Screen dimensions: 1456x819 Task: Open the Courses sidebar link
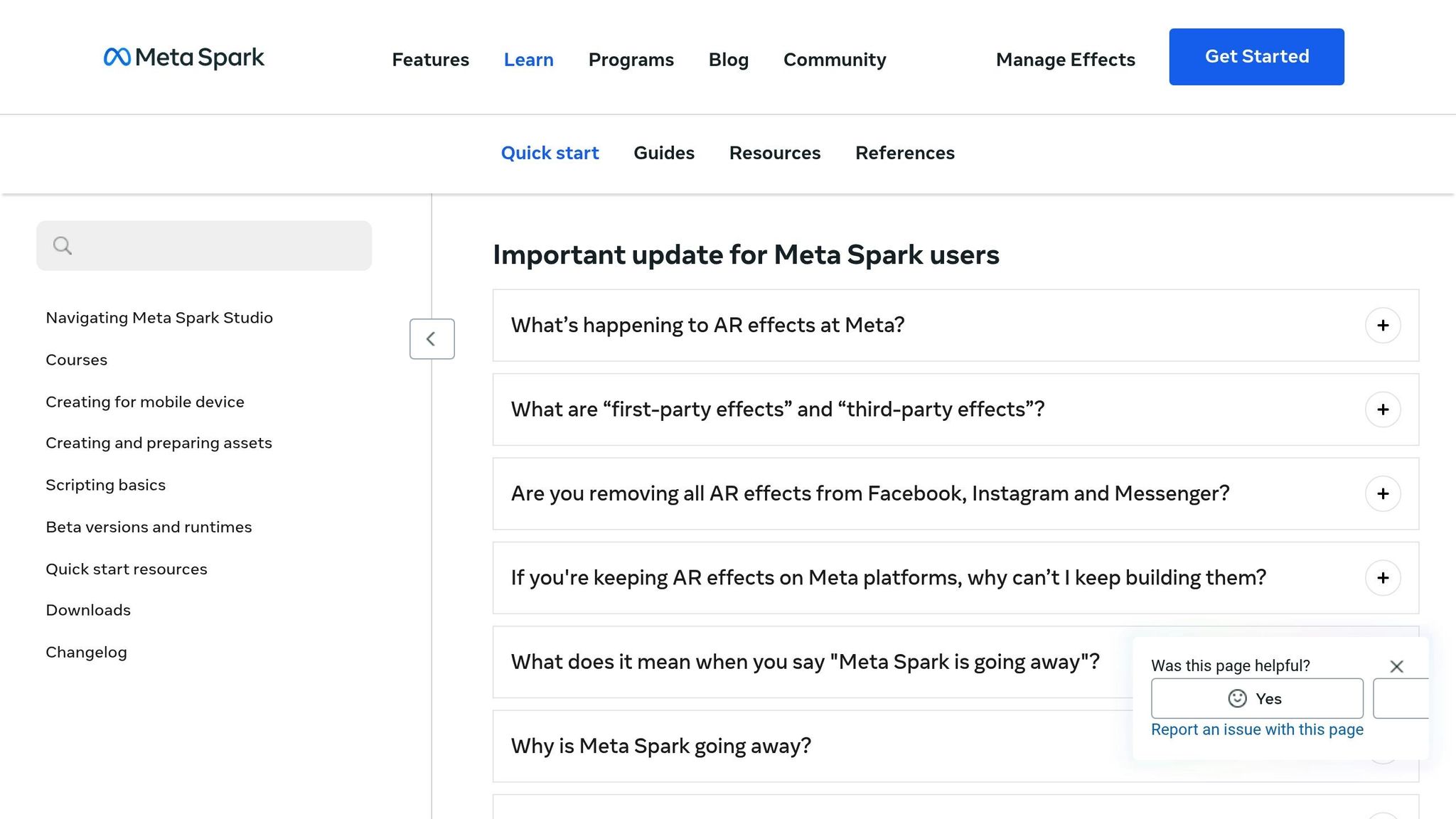76,360
